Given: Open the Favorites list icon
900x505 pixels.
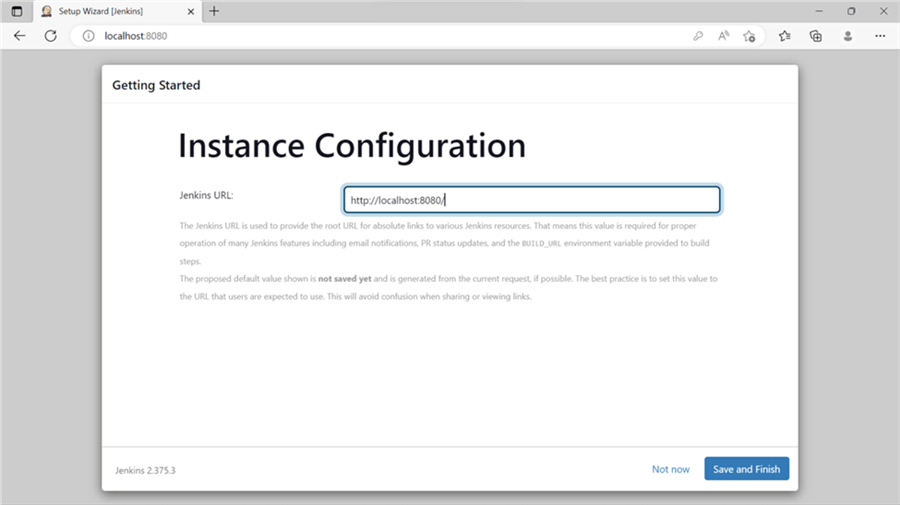Looking at the screenshot, I should click(x=785, y=36).
